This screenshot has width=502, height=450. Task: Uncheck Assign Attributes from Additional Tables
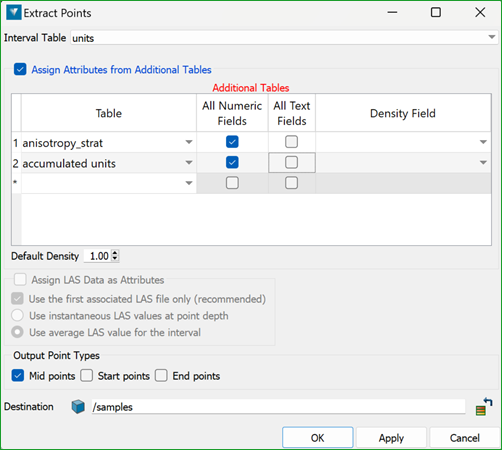20,69
